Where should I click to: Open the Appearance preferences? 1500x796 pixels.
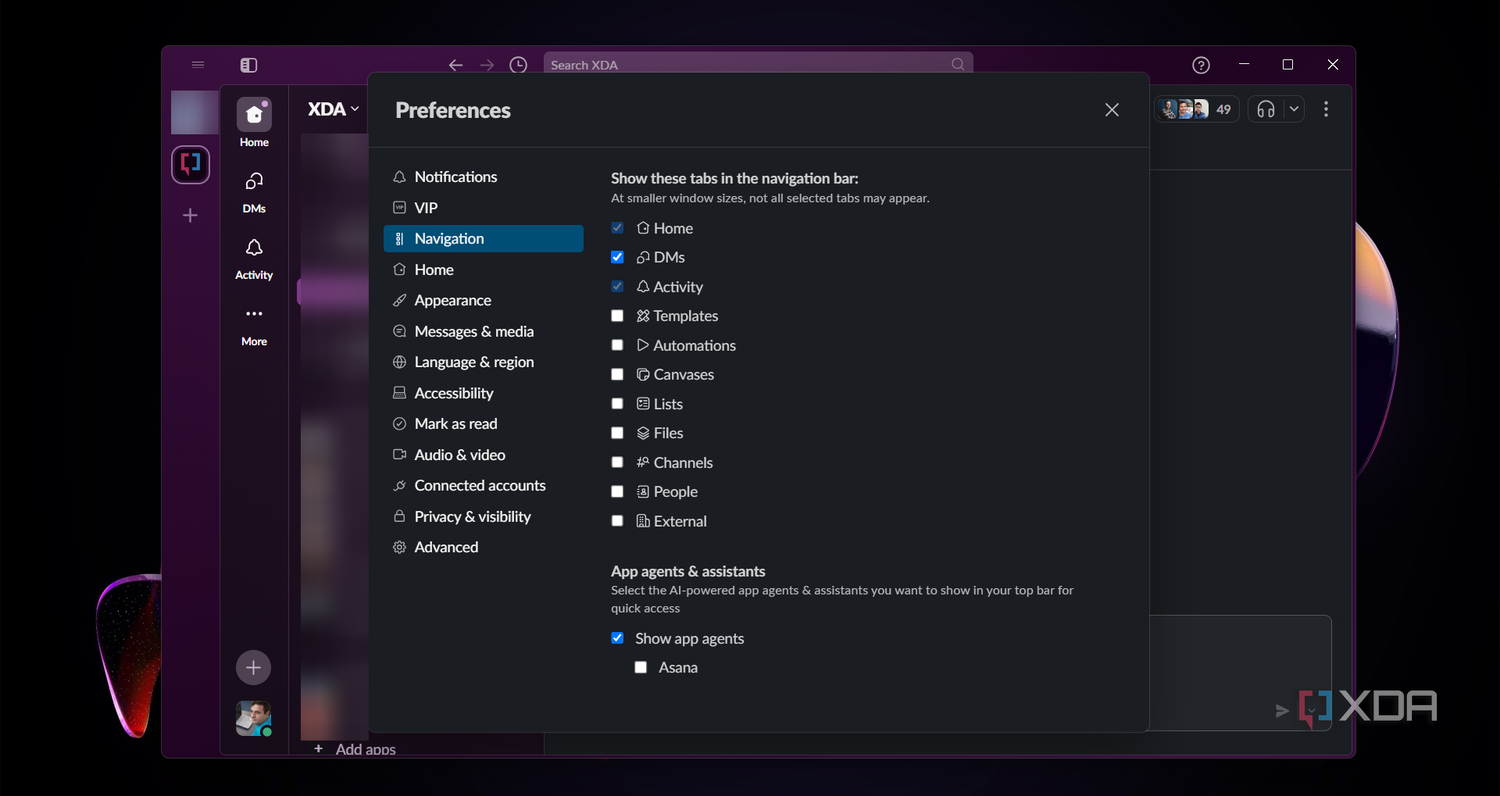484,301
